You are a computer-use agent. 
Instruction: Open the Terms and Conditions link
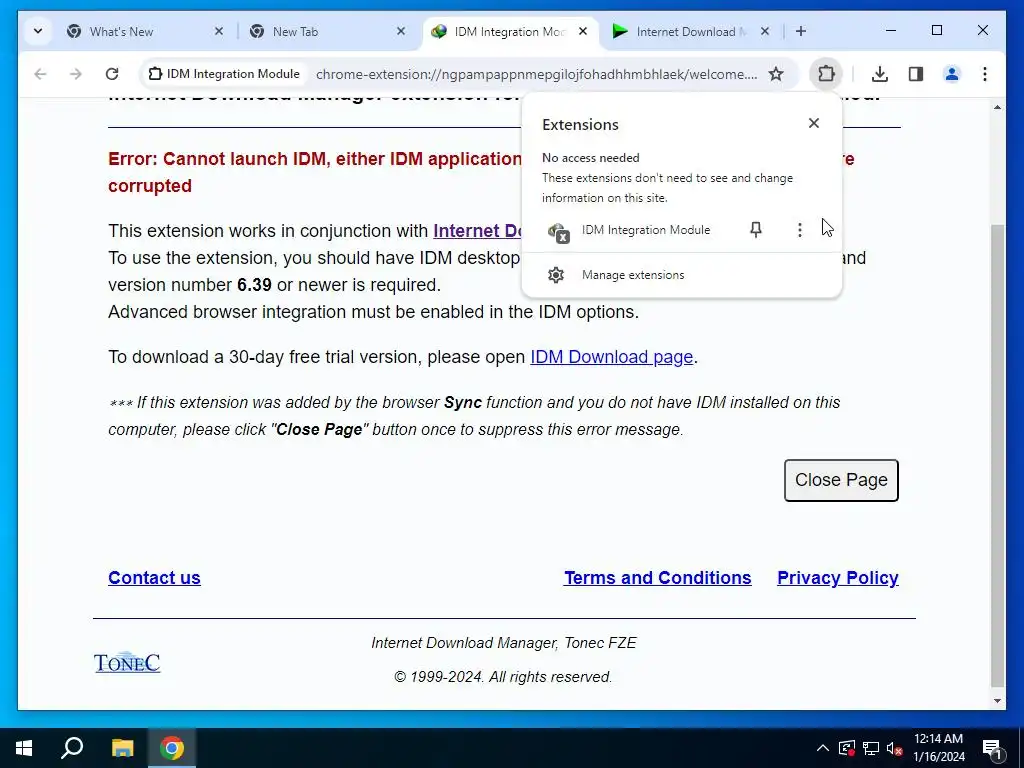[x=658, y=577]
